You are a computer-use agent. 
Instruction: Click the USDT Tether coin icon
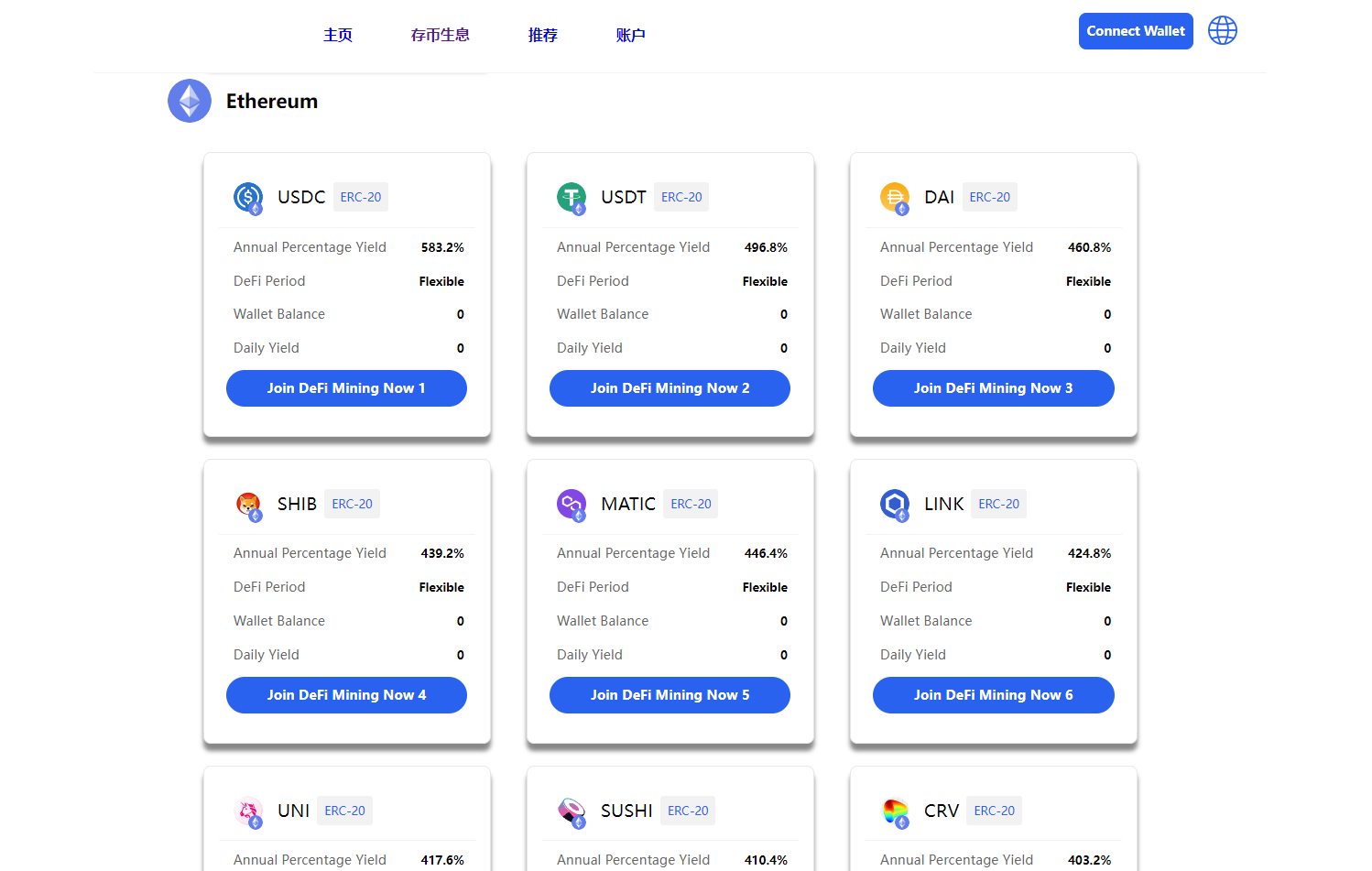coord(572,198)
